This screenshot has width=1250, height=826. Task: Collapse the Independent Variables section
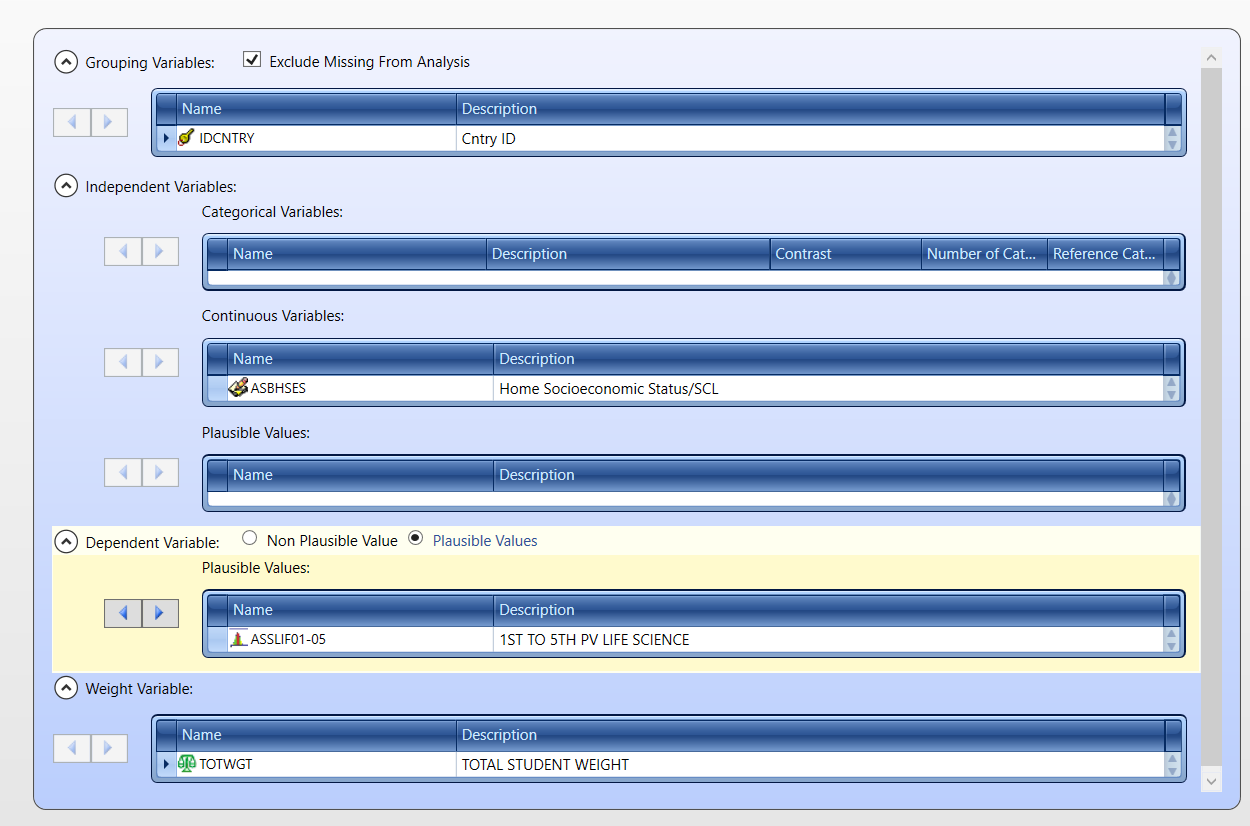[66, 186]
